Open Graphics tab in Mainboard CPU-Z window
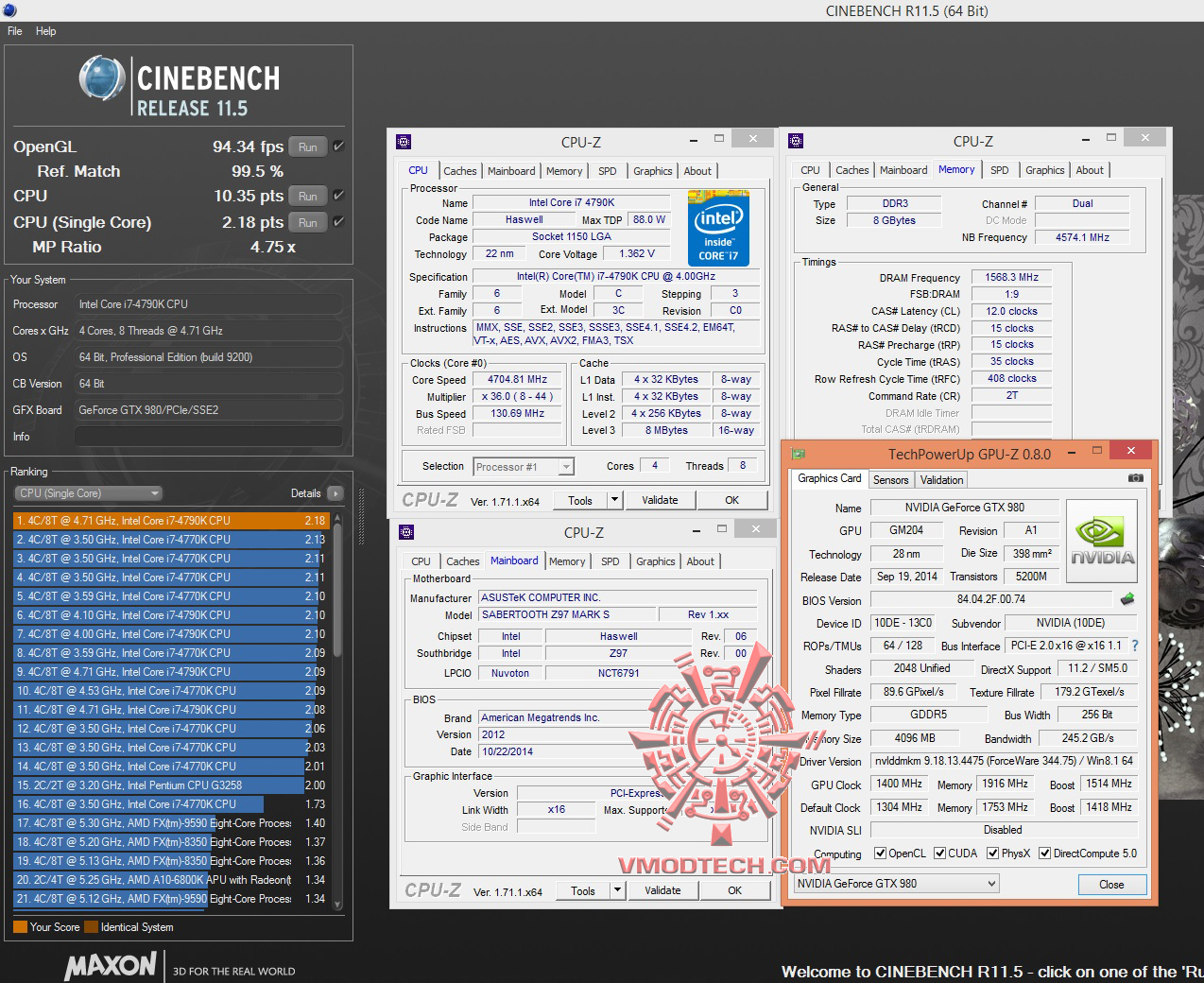Image resolution: width=1204 pixels, height=983 pixels. coord(656,561)
